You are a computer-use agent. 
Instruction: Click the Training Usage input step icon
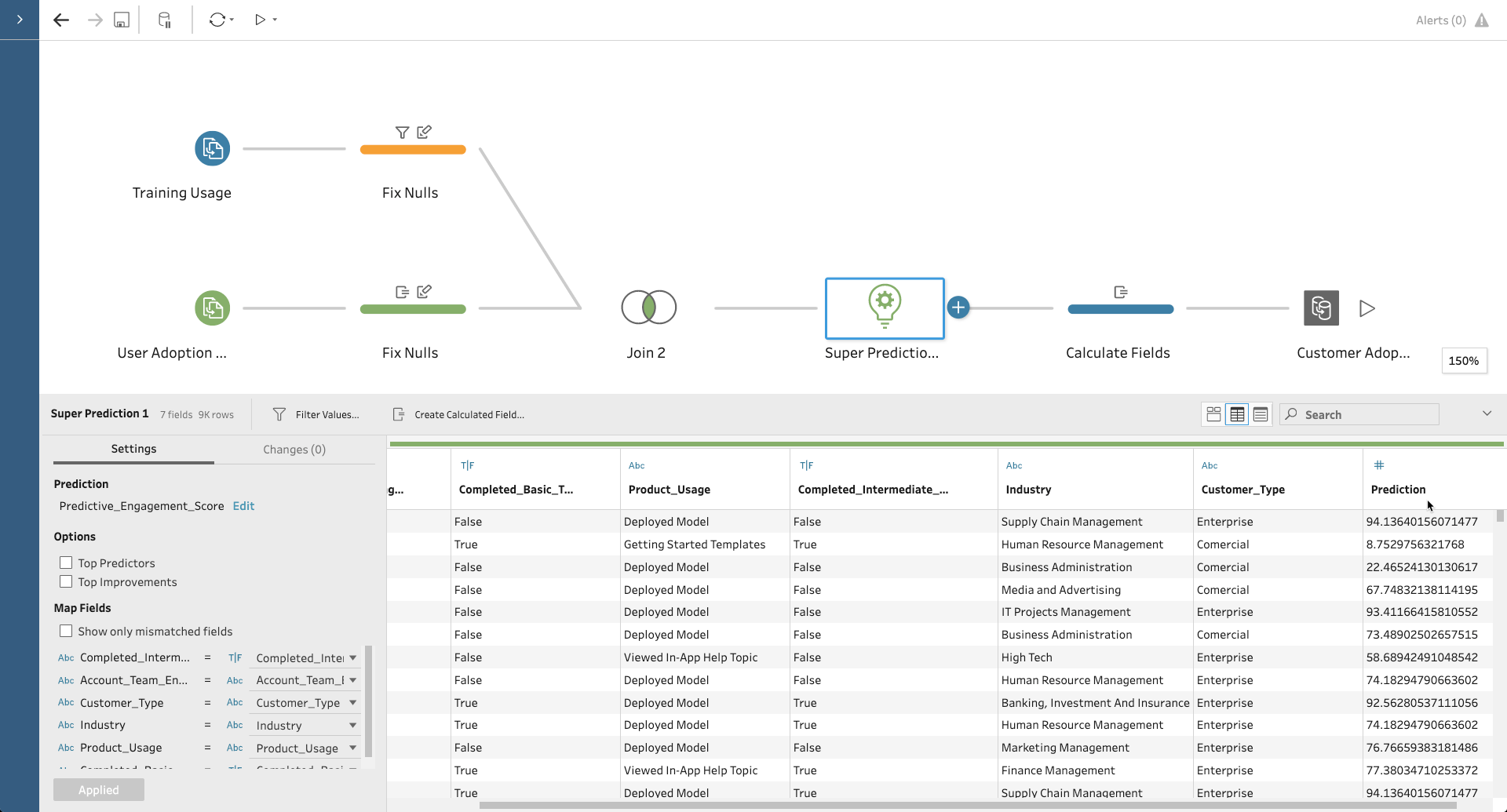[212, 148]
